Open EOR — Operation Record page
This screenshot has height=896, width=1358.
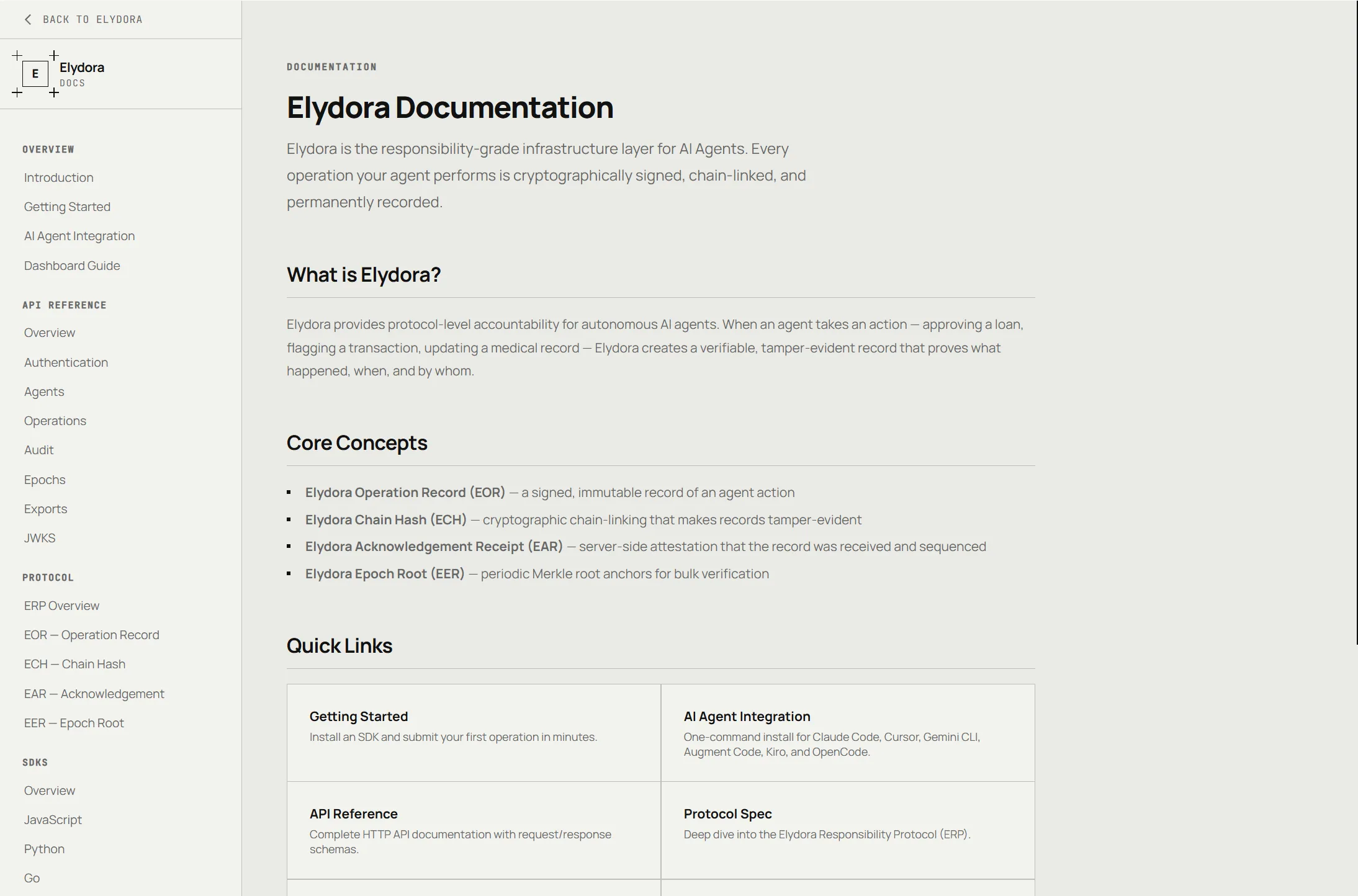pos(92,635)
